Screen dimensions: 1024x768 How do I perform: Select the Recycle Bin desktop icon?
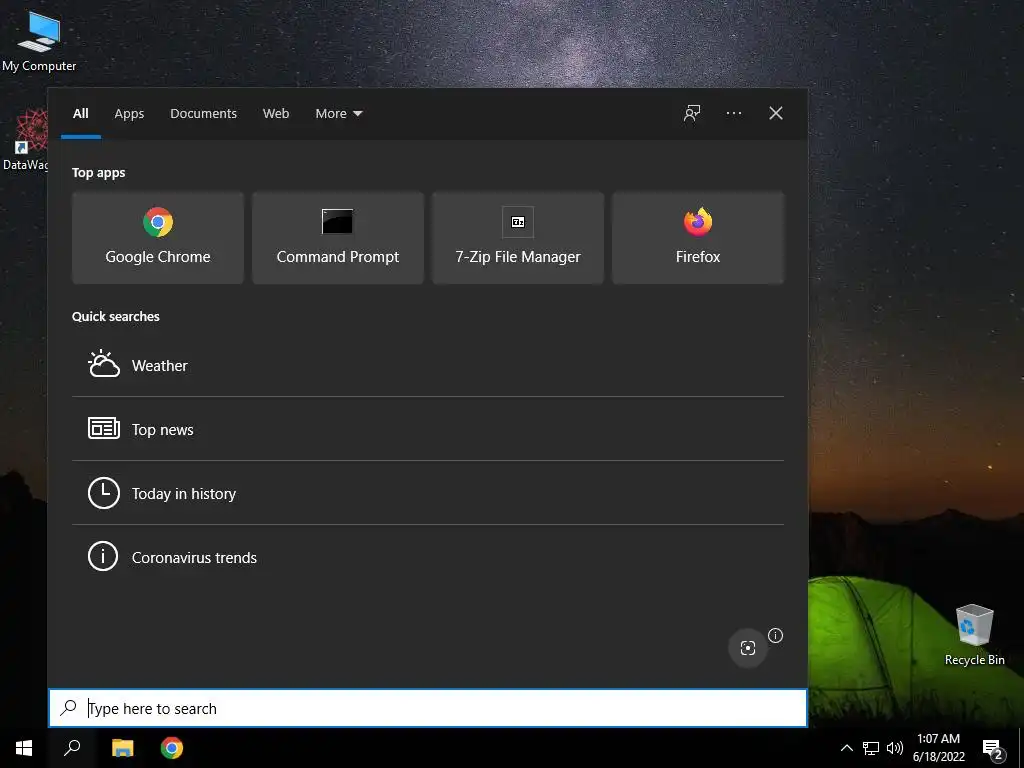[x=974, y=634]
